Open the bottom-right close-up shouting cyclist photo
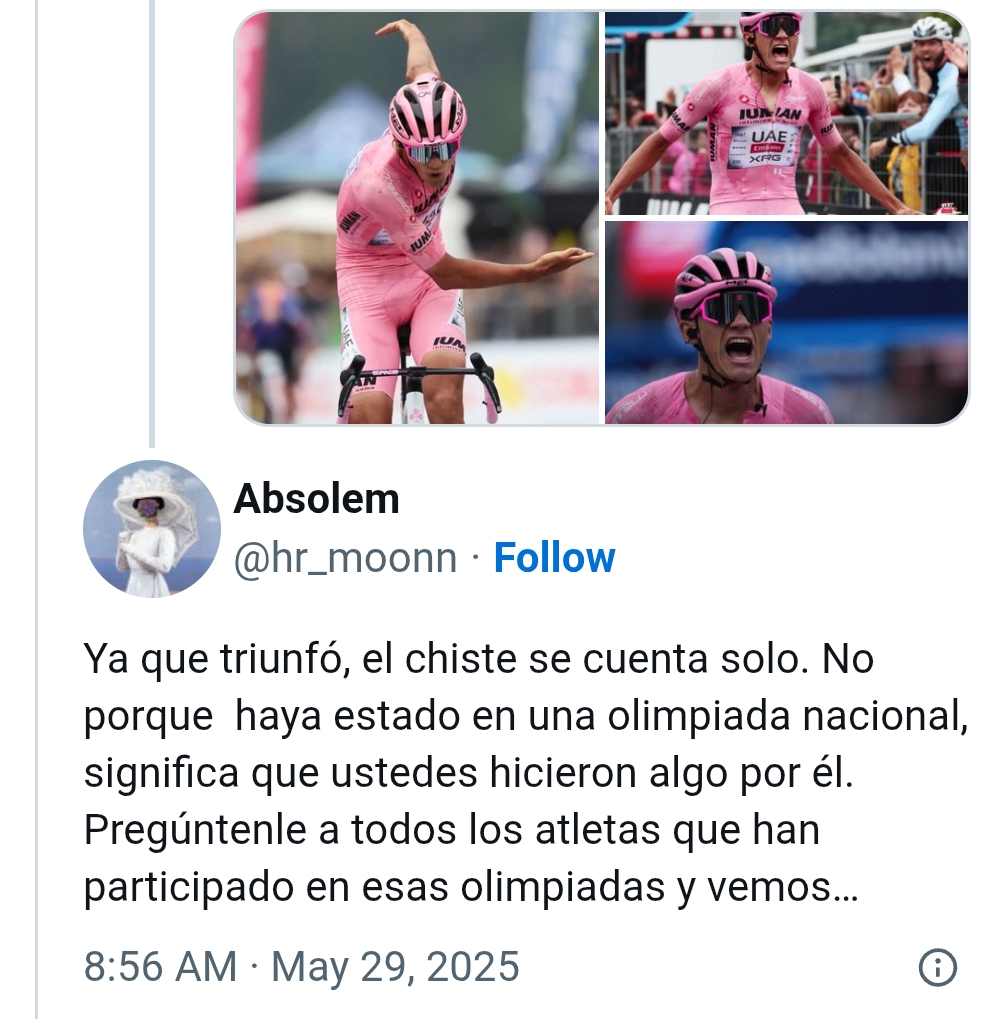The width and height of the screenshot is (1006, 1019). coord(786,323)
